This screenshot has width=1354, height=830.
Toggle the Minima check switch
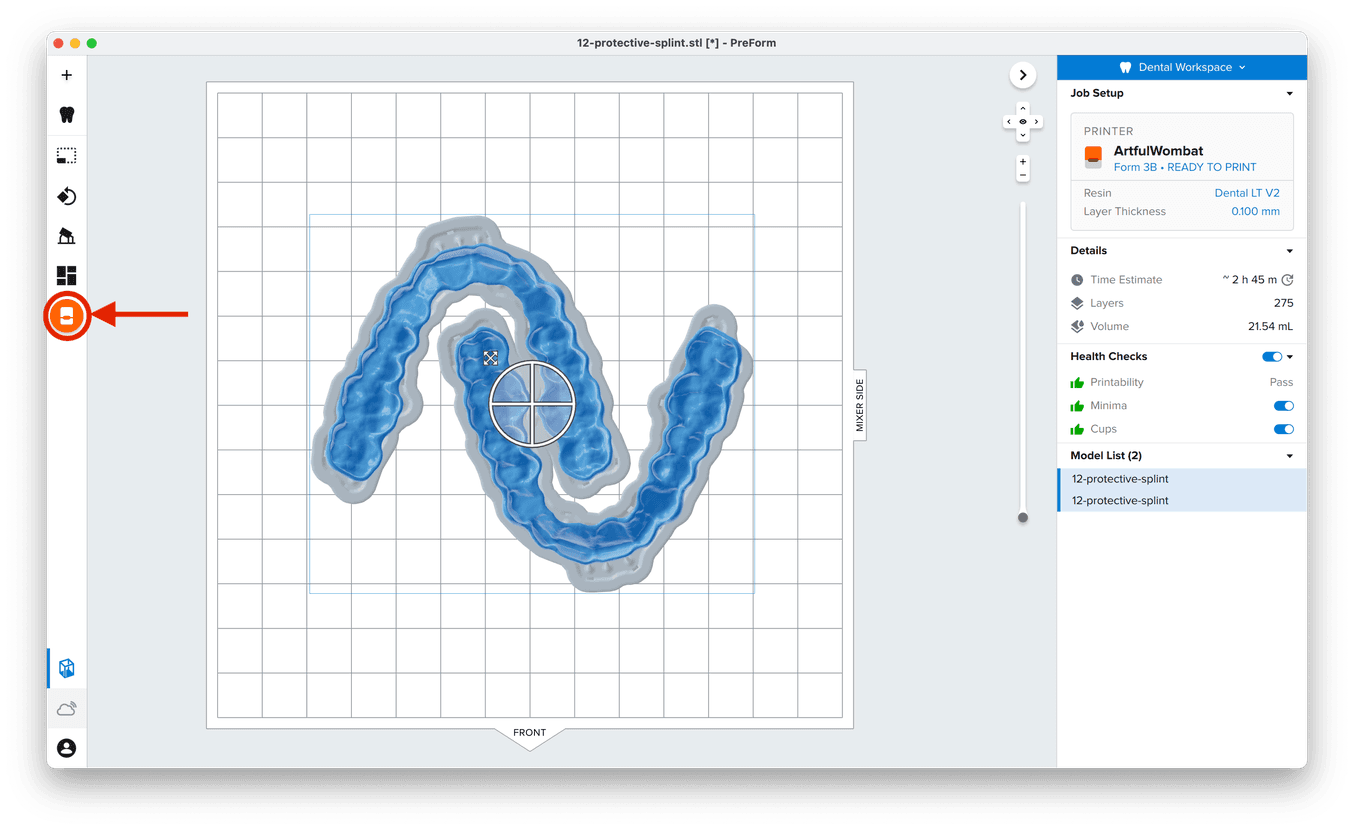click(x=1283, y=406)
